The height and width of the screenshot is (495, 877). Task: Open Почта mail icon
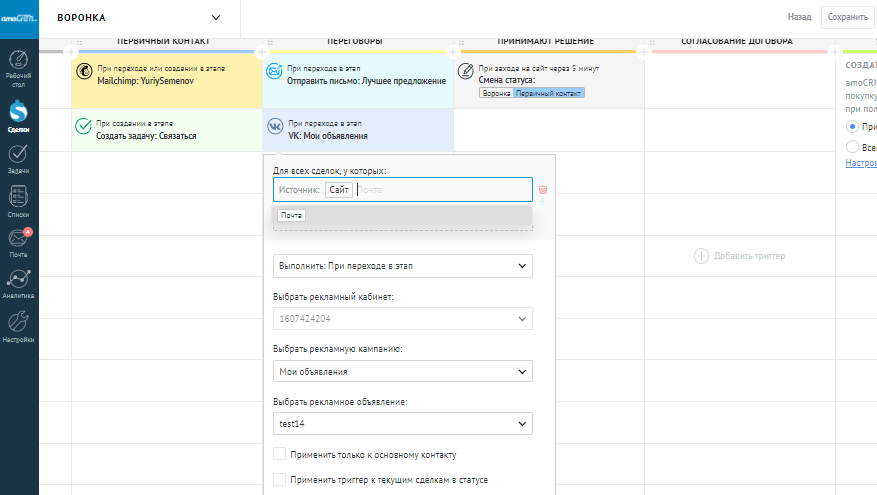coord(18,243)
